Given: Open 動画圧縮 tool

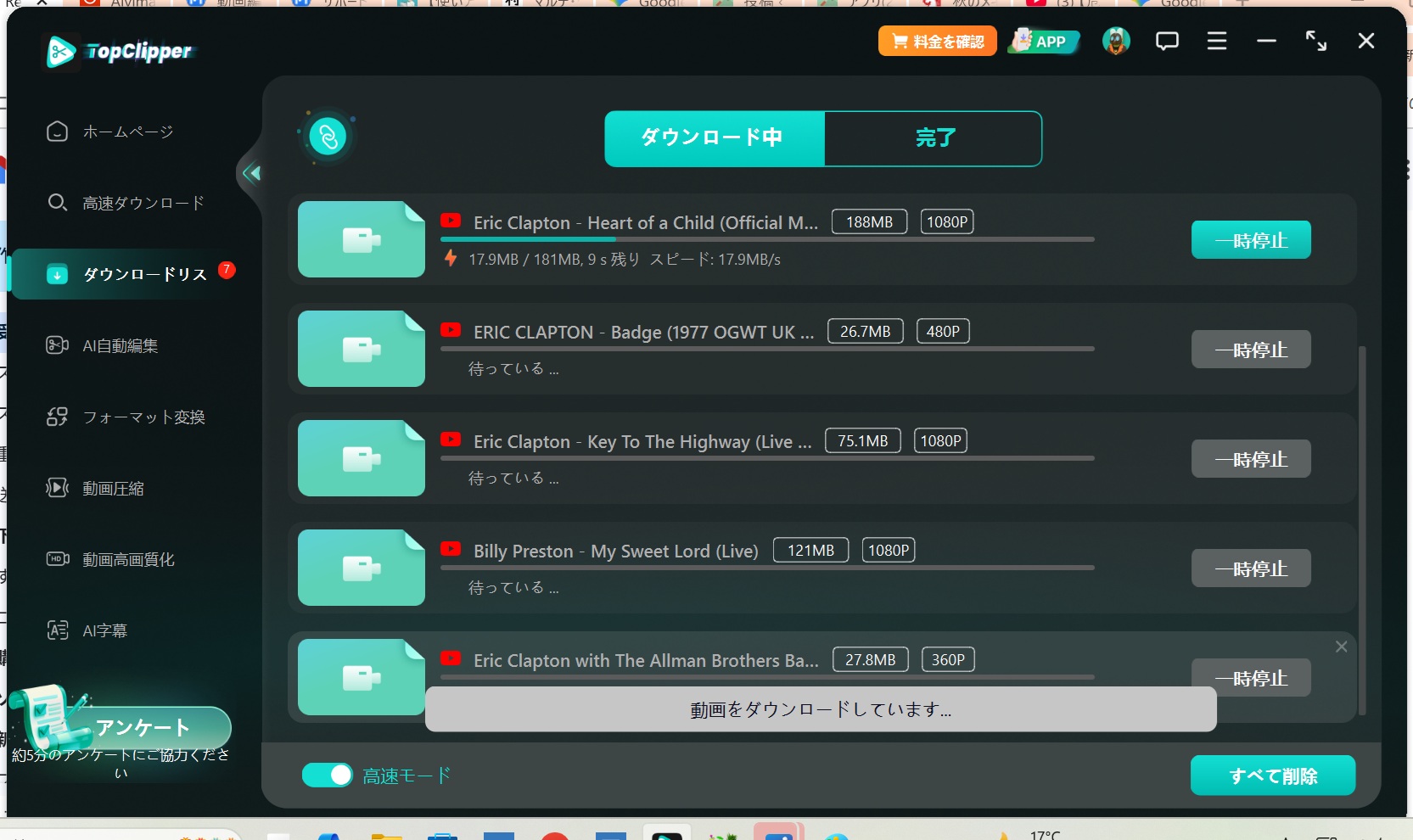Looking at the screenshot, I should [112, 488].
